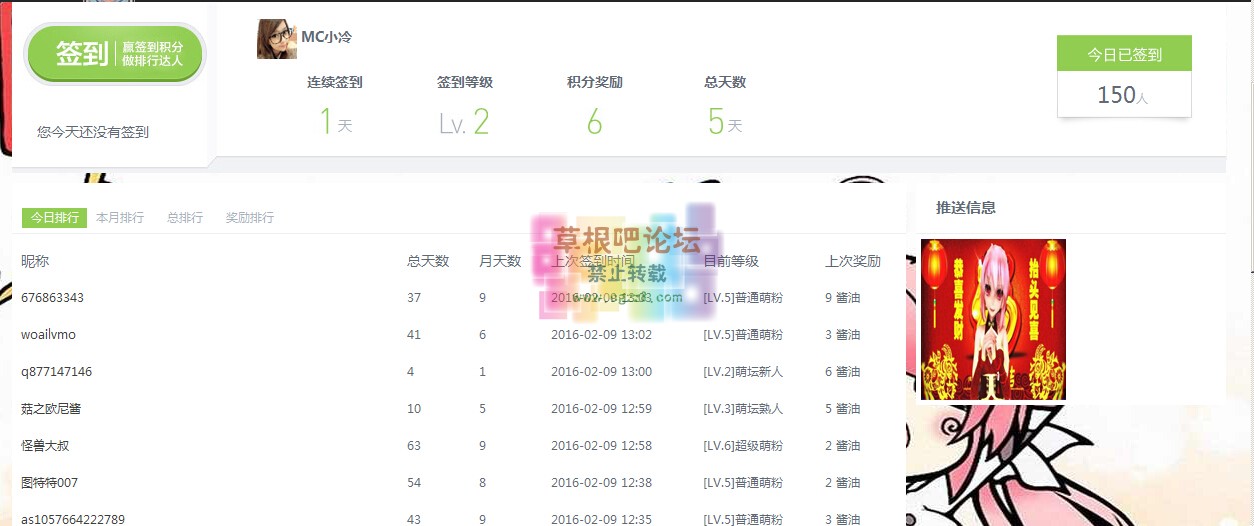Click the 2016-02-09 12:59 sign-in time

[601, 408]
